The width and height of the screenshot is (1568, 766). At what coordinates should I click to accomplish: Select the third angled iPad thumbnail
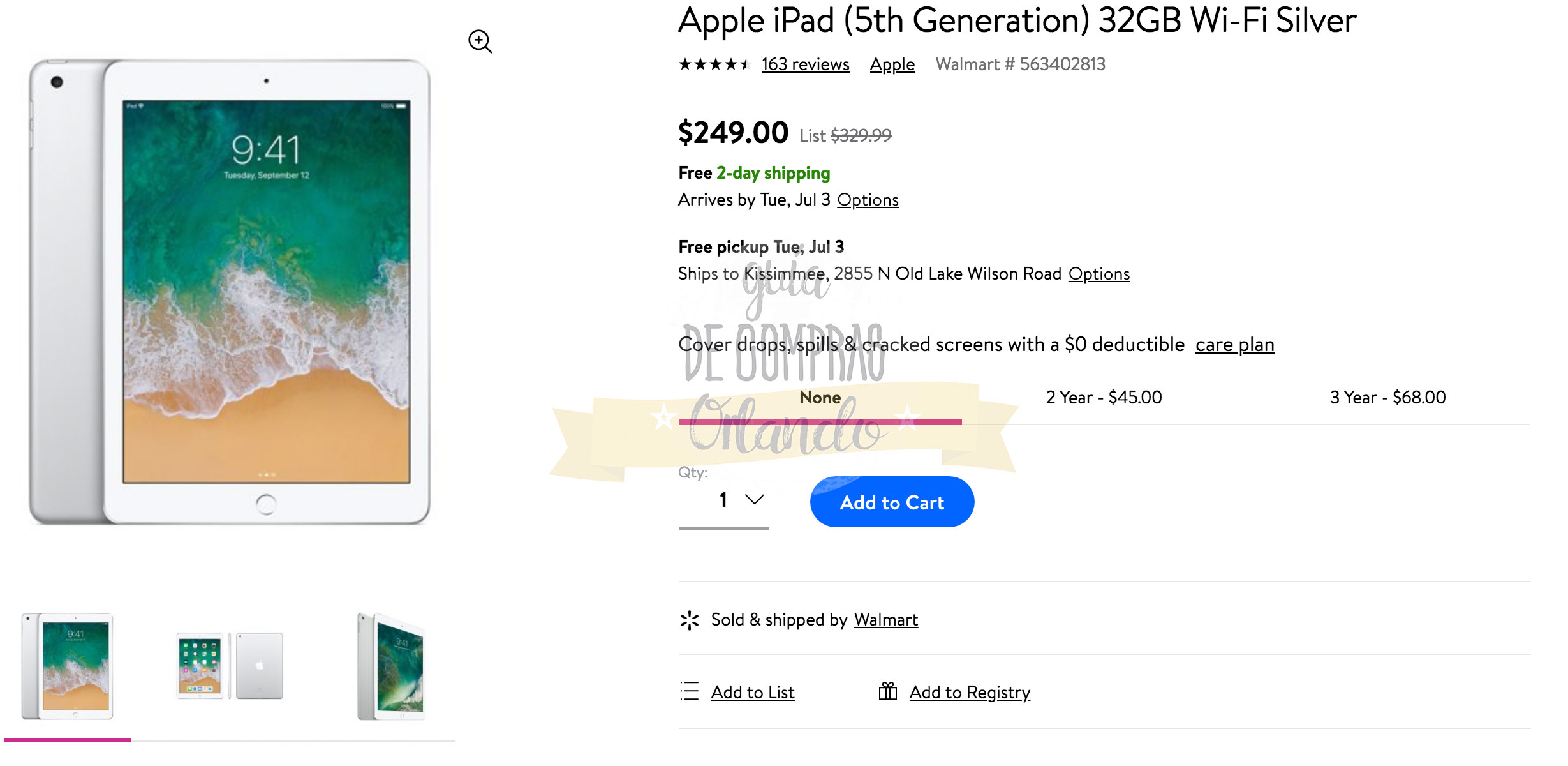click(391, 666)
